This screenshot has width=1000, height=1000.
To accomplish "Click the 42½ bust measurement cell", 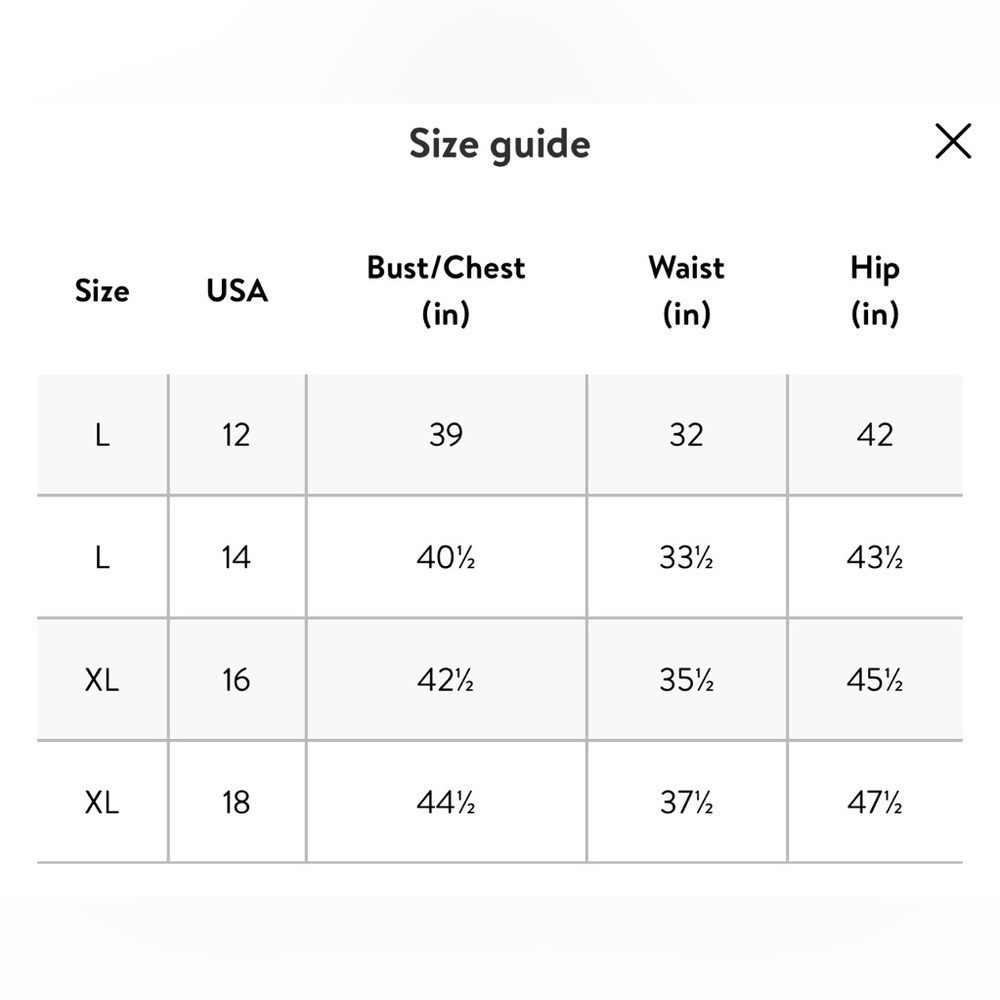I will [x=446, y=679].
